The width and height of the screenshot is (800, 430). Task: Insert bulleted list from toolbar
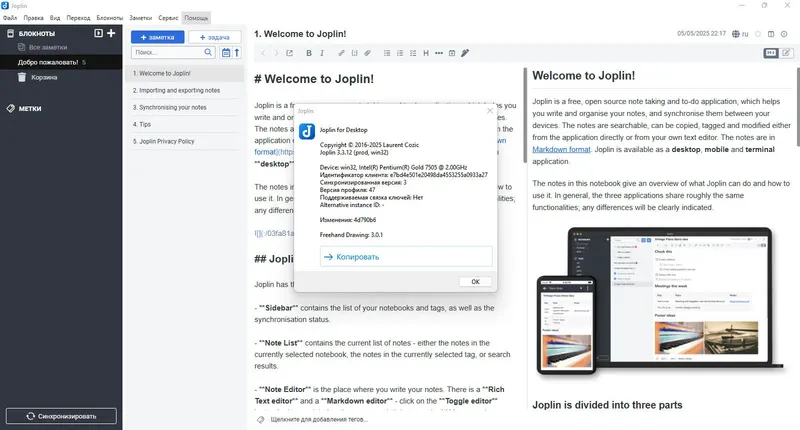(387, 53)
